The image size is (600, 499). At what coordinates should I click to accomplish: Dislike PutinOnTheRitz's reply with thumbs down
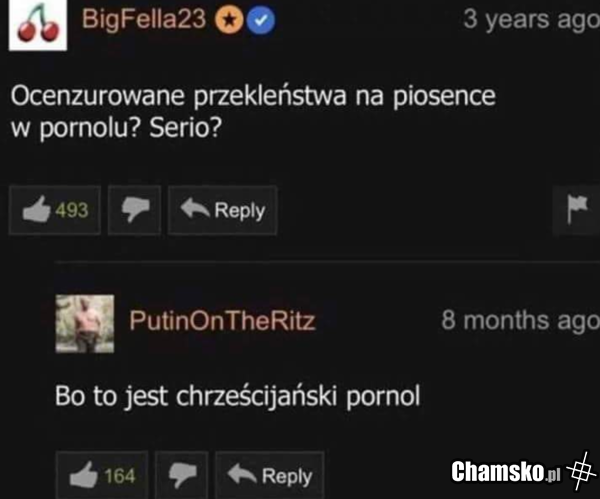[182, 475]
